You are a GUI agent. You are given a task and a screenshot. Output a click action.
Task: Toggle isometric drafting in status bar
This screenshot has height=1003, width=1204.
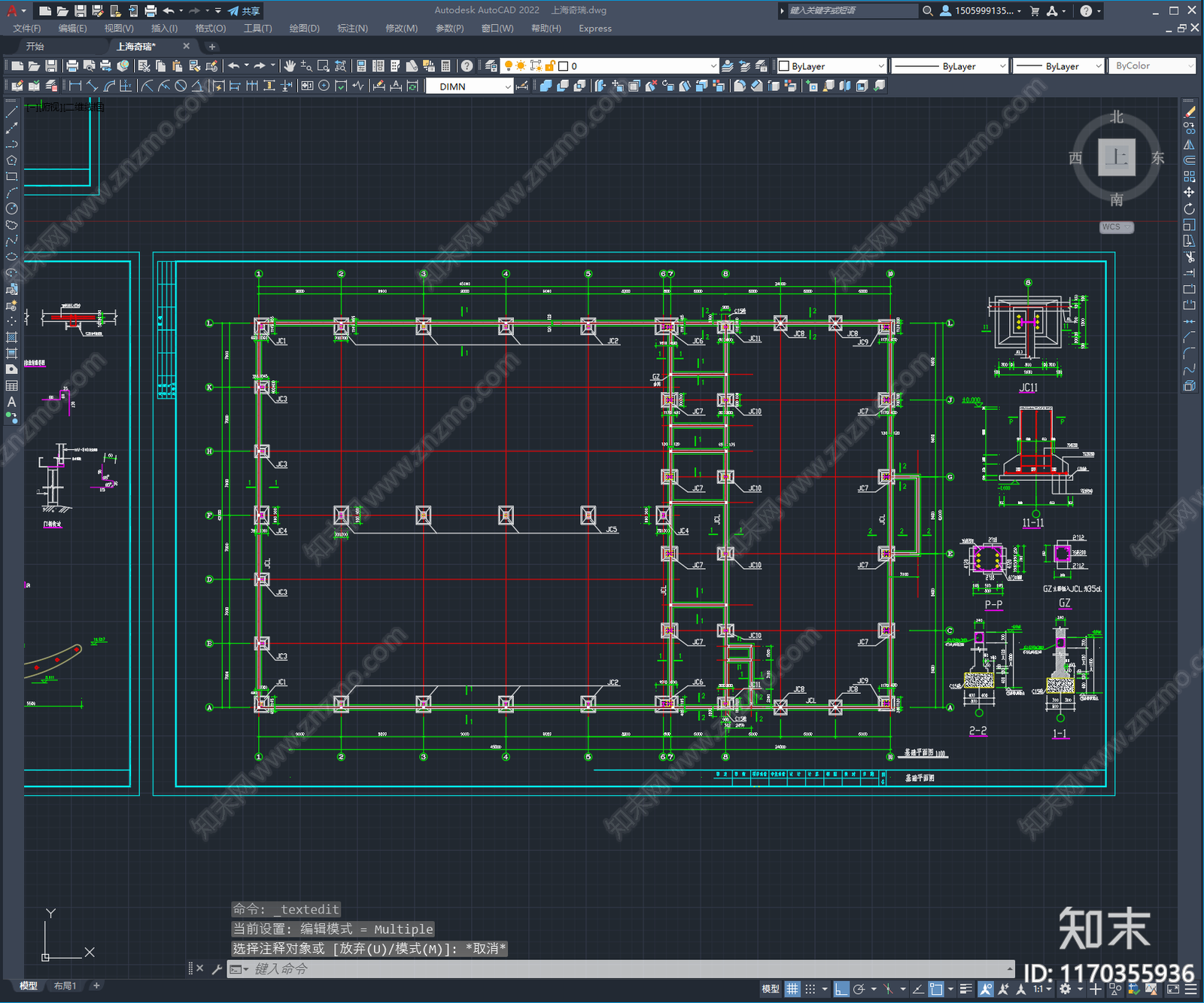pyautogui.click(x=889, y=989)
